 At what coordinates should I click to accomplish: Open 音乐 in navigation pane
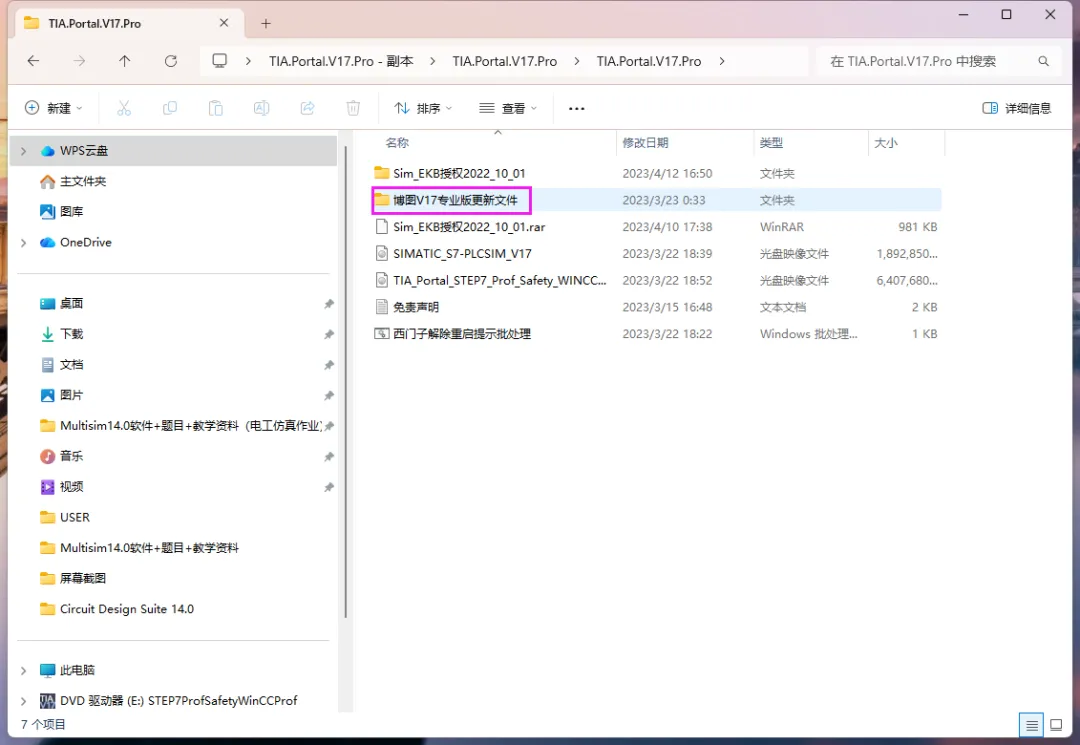(61, 456)
